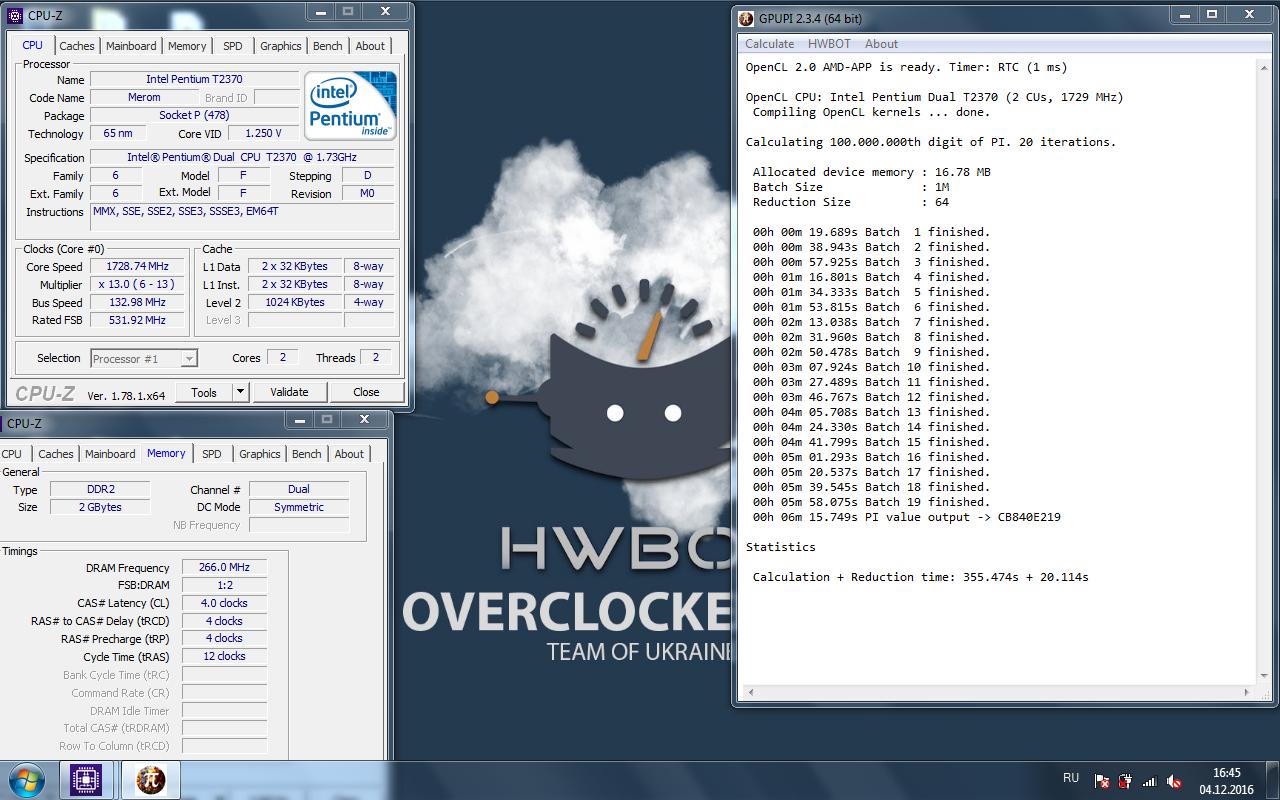The image size is (1280, 800).
Task: Click the Rated FSB value '531.92 MHz'
Action: pos(137,320)
